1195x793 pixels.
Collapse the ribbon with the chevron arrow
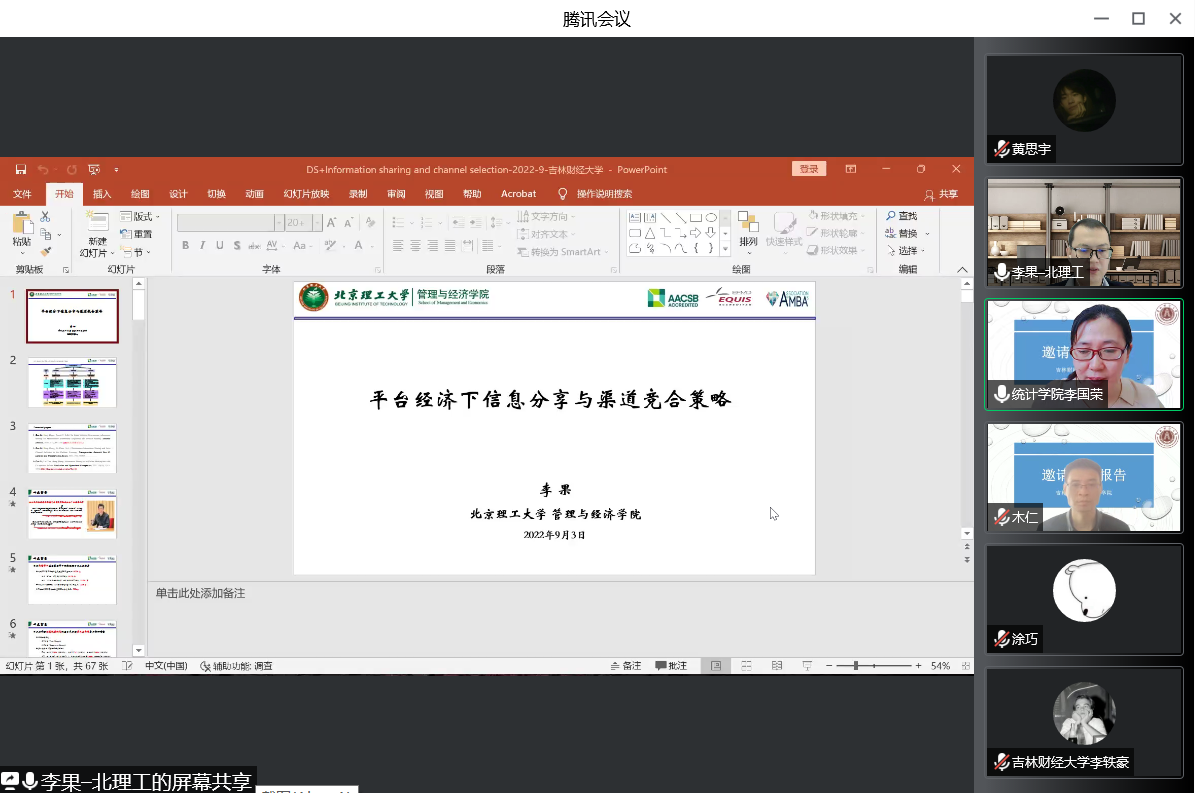coord(962,270)
